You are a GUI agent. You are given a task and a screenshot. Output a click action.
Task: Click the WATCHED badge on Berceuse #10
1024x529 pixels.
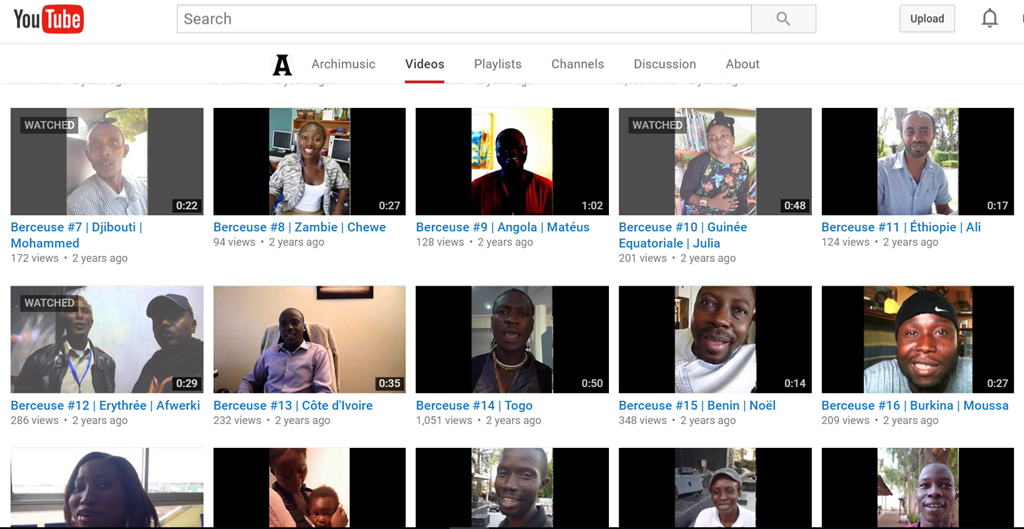point(657,125)
